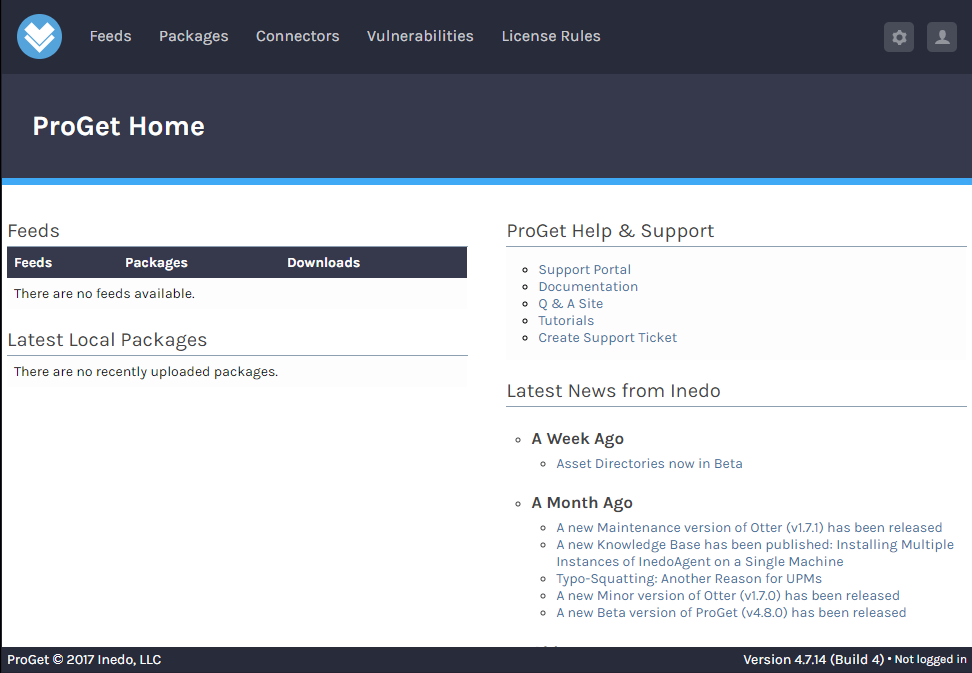Click the user profile icon
Screen dimensions: 972x673
941,37
